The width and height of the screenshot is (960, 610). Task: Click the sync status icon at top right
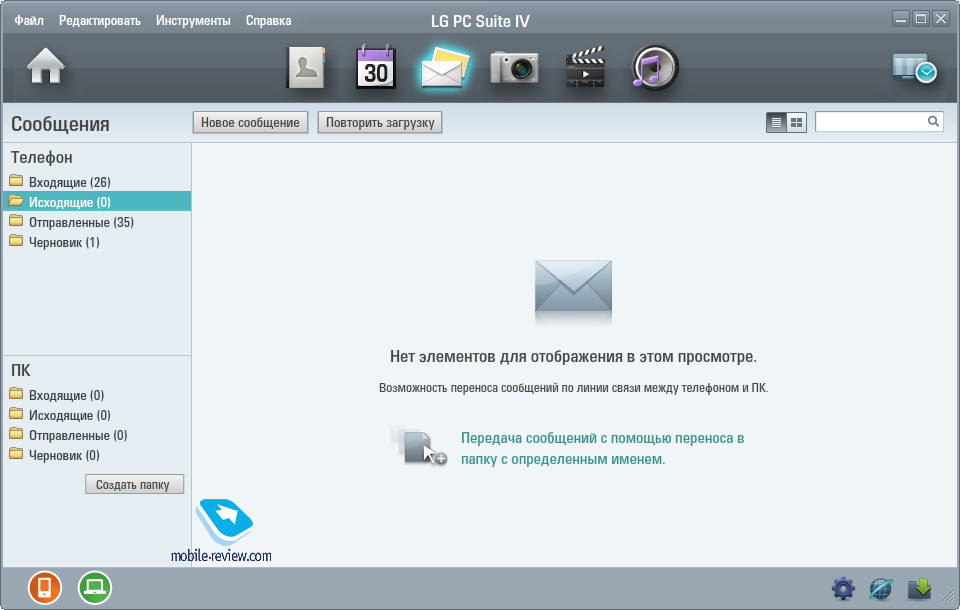tap(914, 67)
